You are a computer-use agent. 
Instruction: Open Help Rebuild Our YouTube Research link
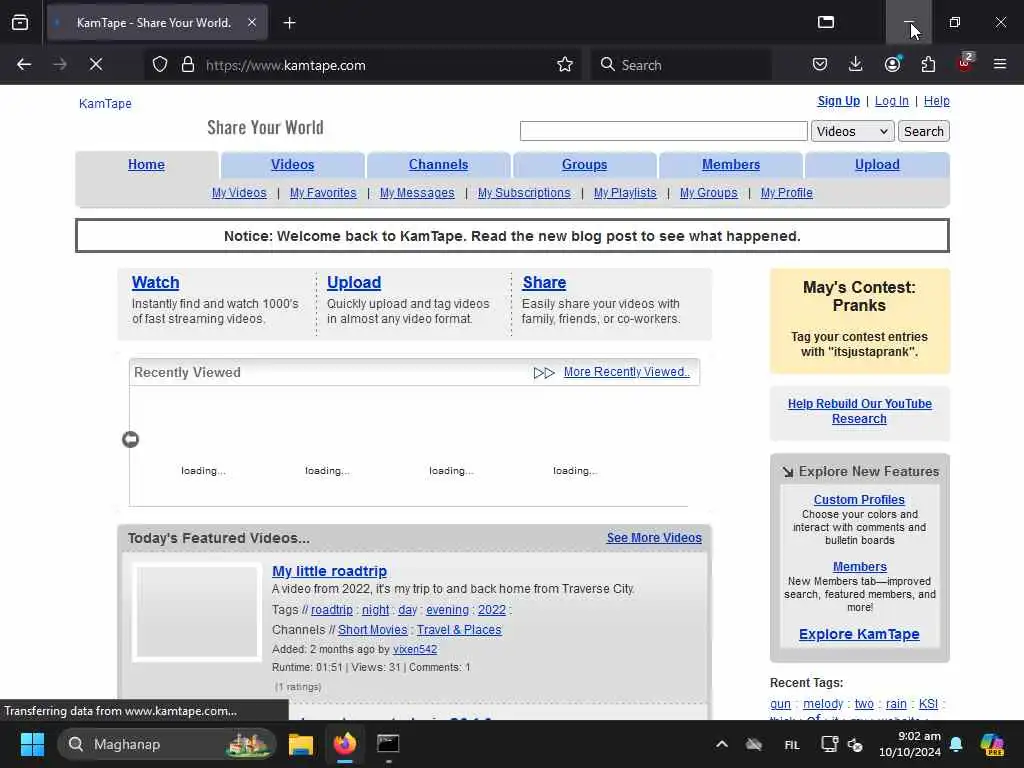tap(859, 411)
